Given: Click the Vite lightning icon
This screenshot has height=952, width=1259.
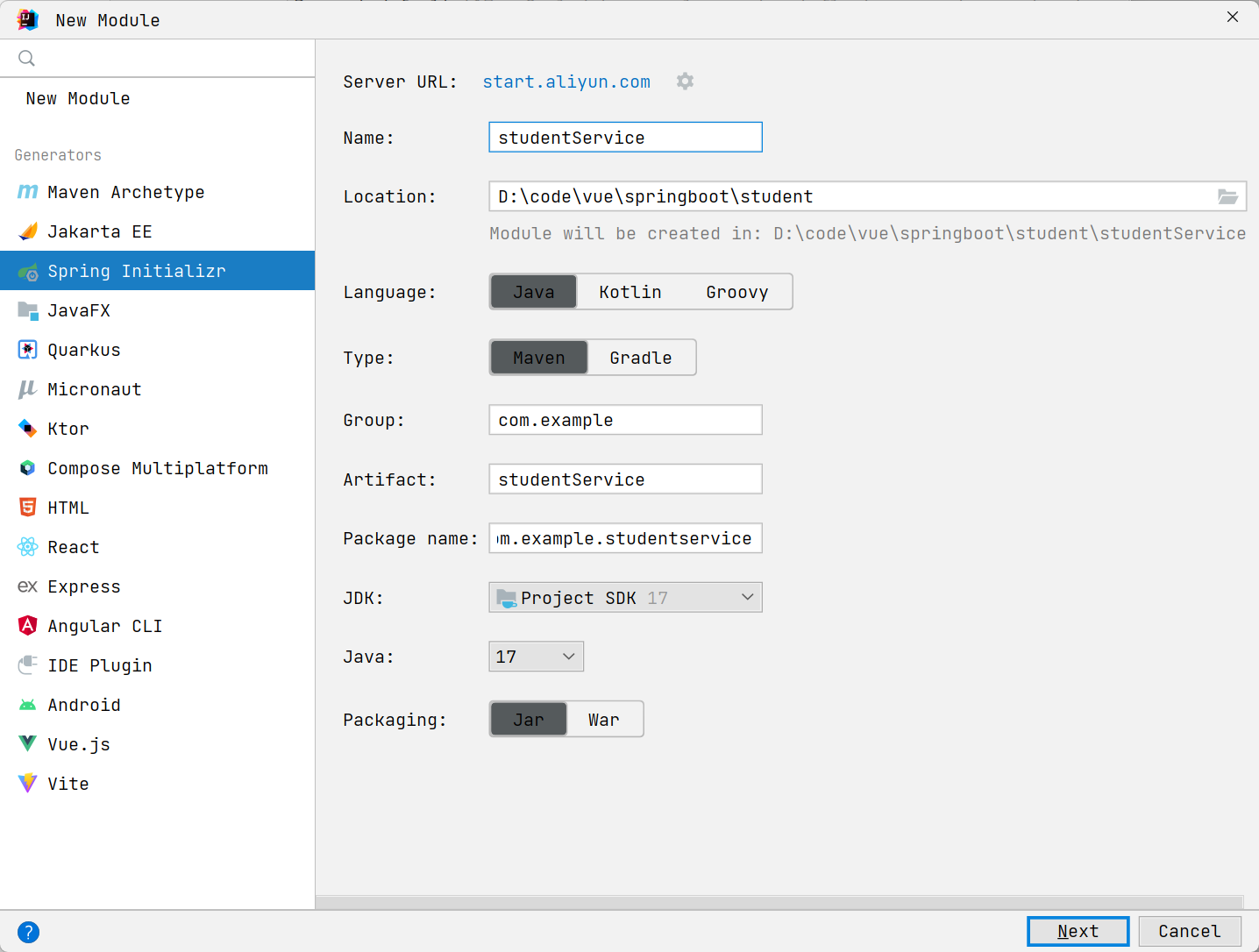Looking at the screenshot, I should (28, 784).
